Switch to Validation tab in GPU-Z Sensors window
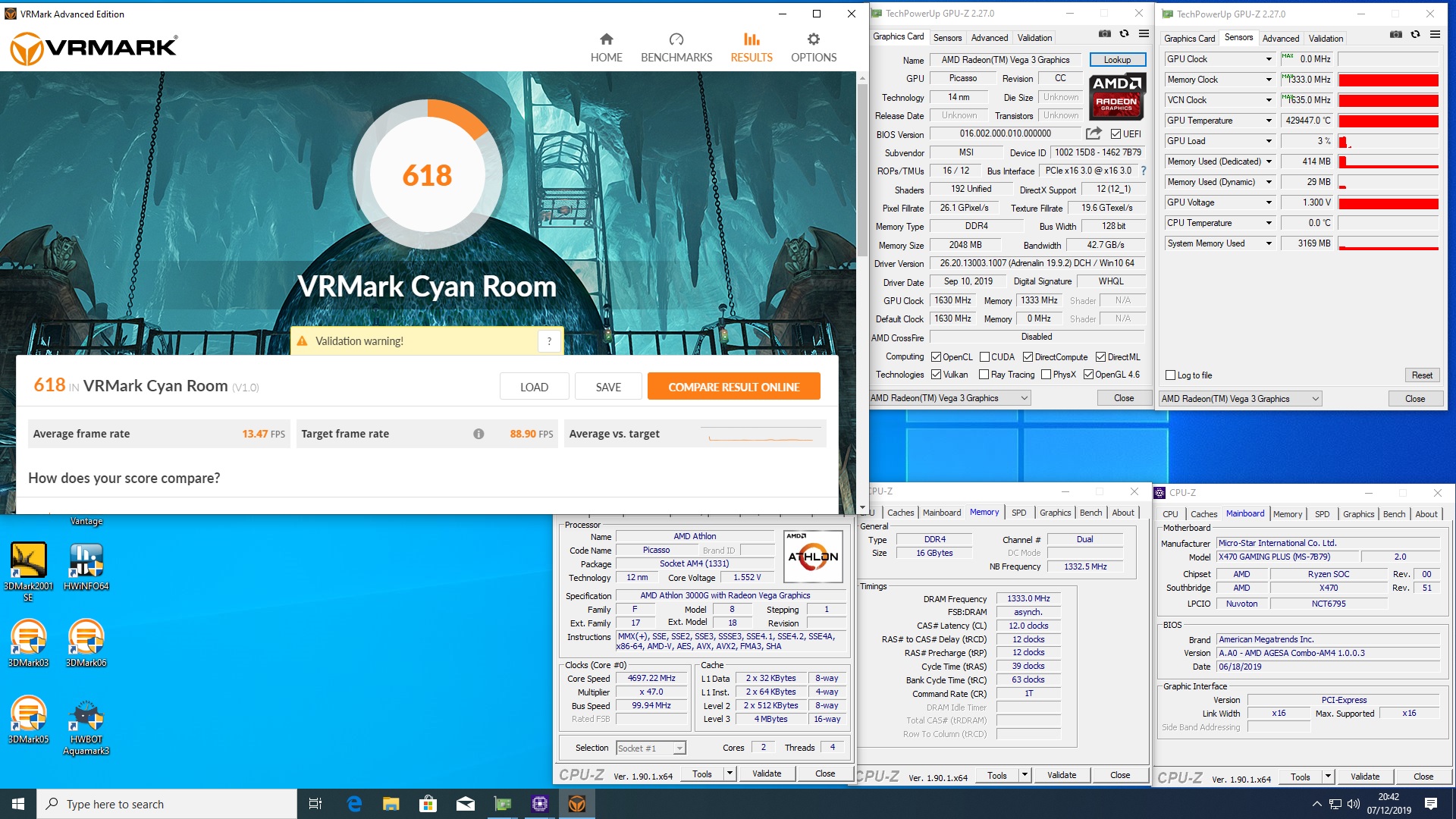This screenshot has height=819, width=1456. coord(1326,39)
